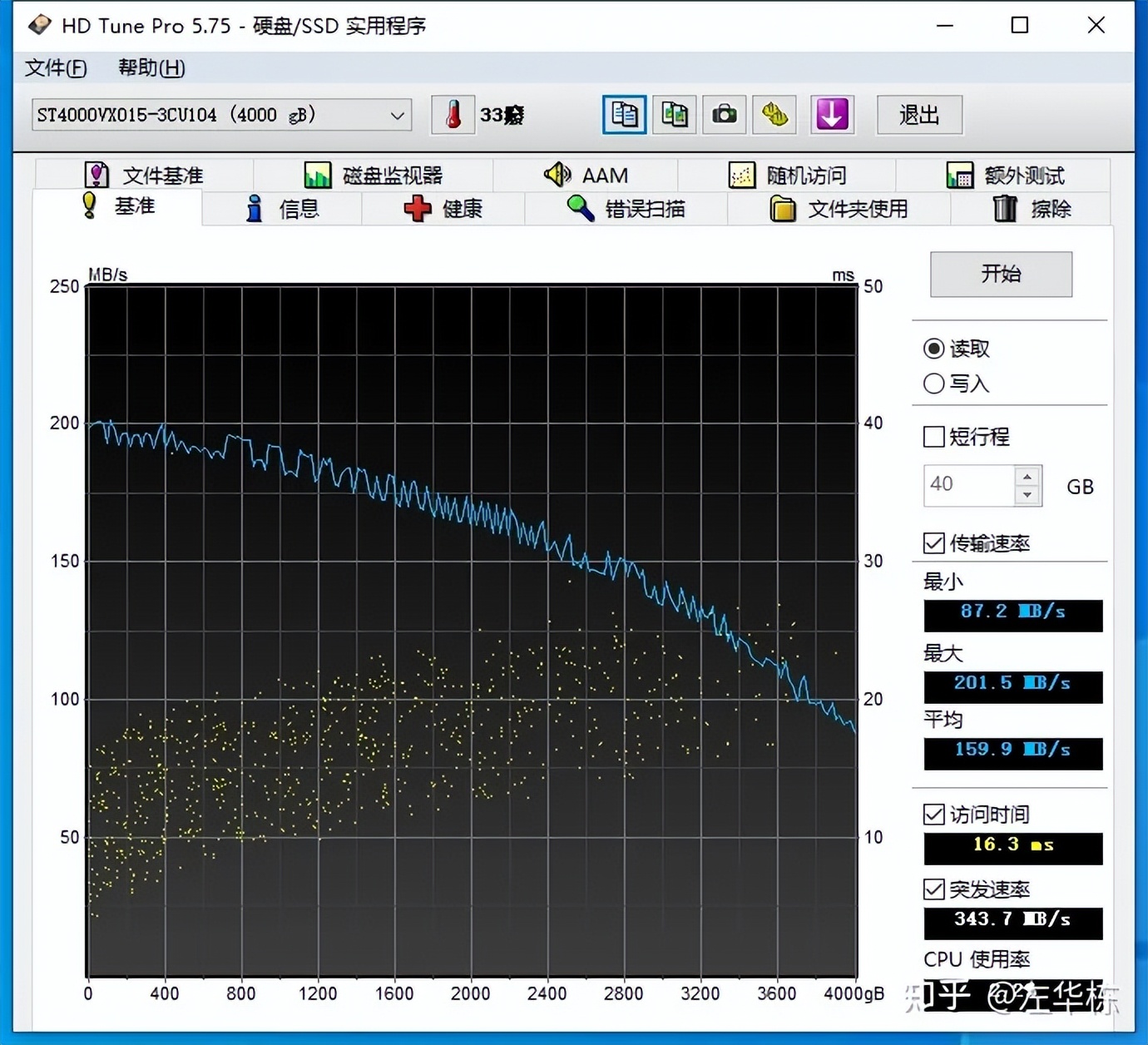Click the copy text to clipboard icon
Screen dimensions: 1148x1045
coord(623,115)
